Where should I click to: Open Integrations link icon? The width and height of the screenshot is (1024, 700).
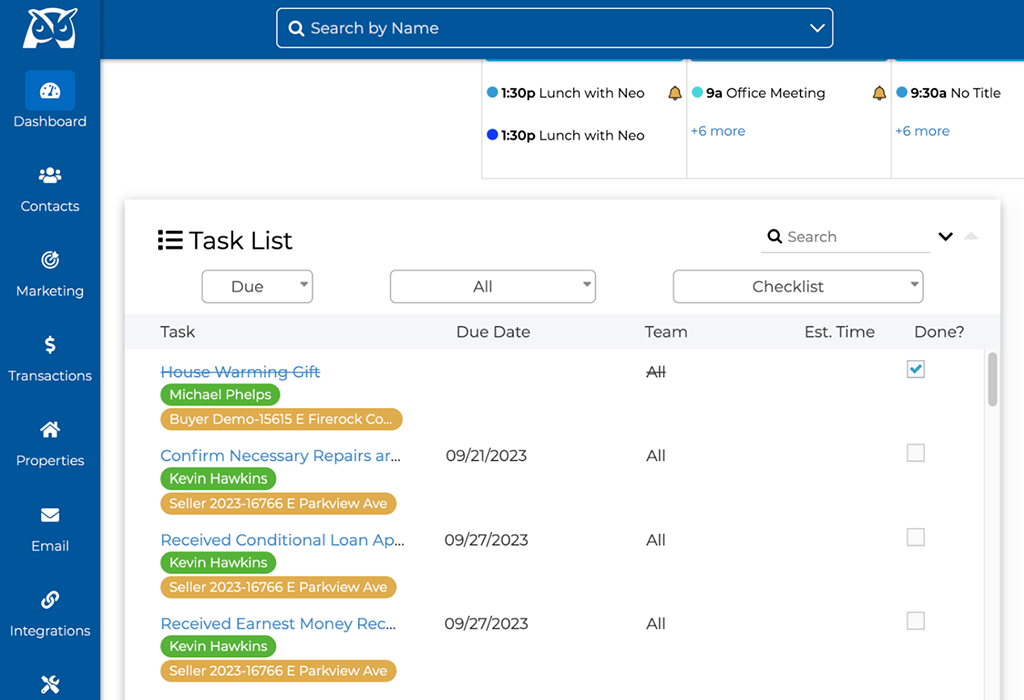(50, 601)
